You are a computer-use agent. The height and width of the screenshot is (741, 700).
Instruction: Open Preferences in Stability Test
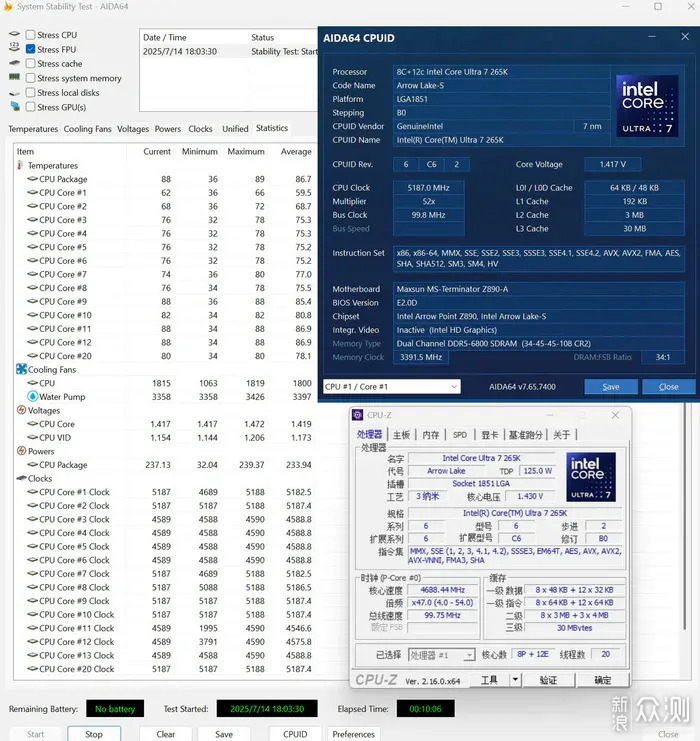(x=354, y=734)
